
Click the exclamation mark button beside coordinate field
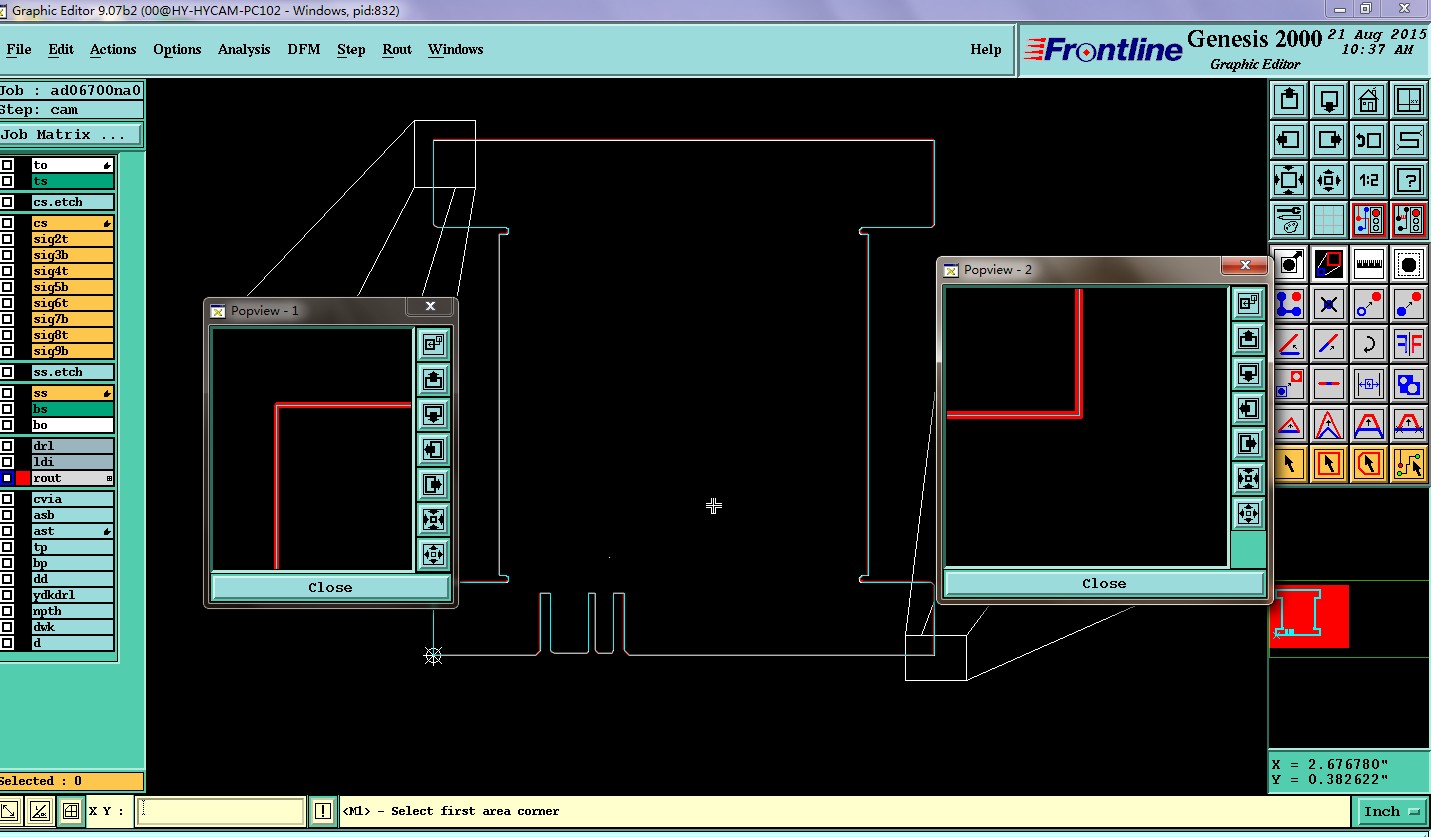click(x=322, y=811)
